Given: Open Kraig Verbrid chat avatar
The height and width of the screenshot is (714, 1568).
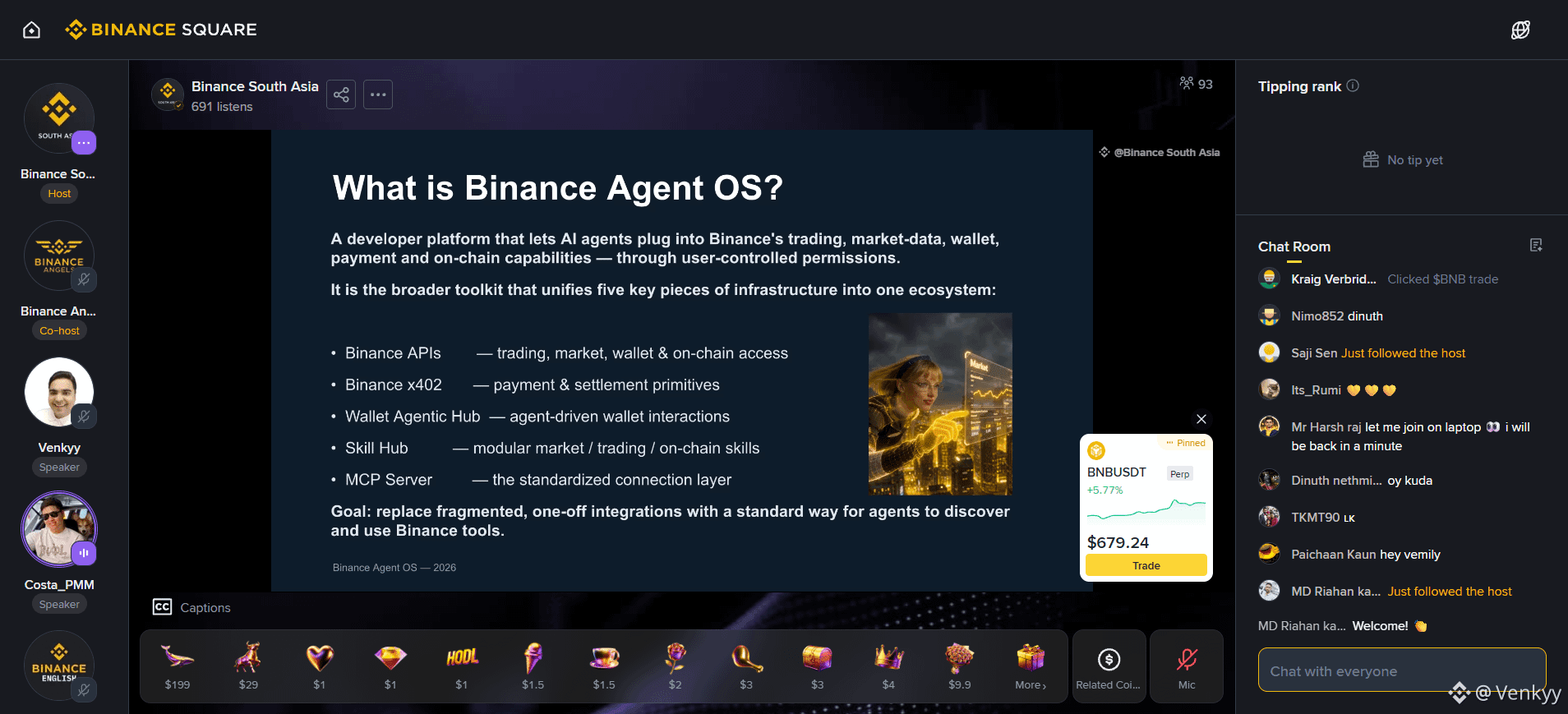Looking at the screenshot, I should (x=1269, y=279).
